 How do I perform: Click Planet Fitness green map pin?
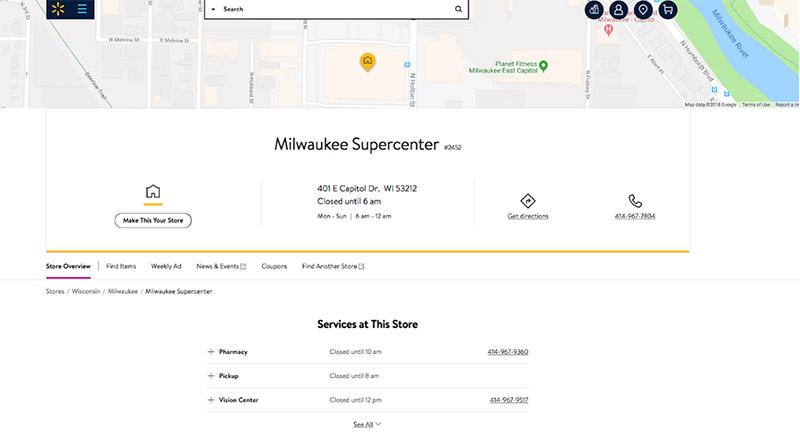543,66
